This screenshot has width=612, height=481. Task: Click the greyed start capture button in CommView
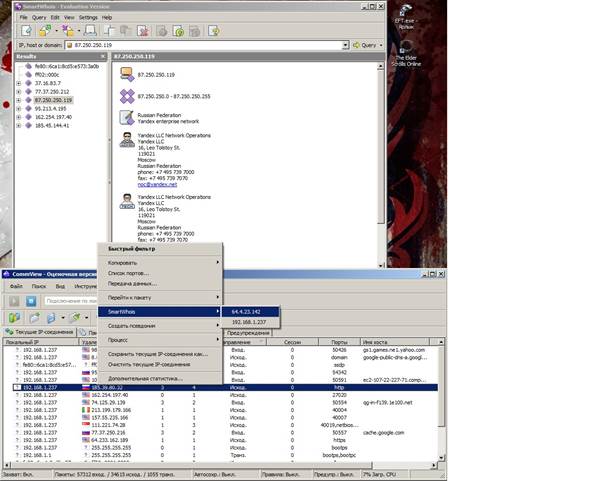point(14,301)
